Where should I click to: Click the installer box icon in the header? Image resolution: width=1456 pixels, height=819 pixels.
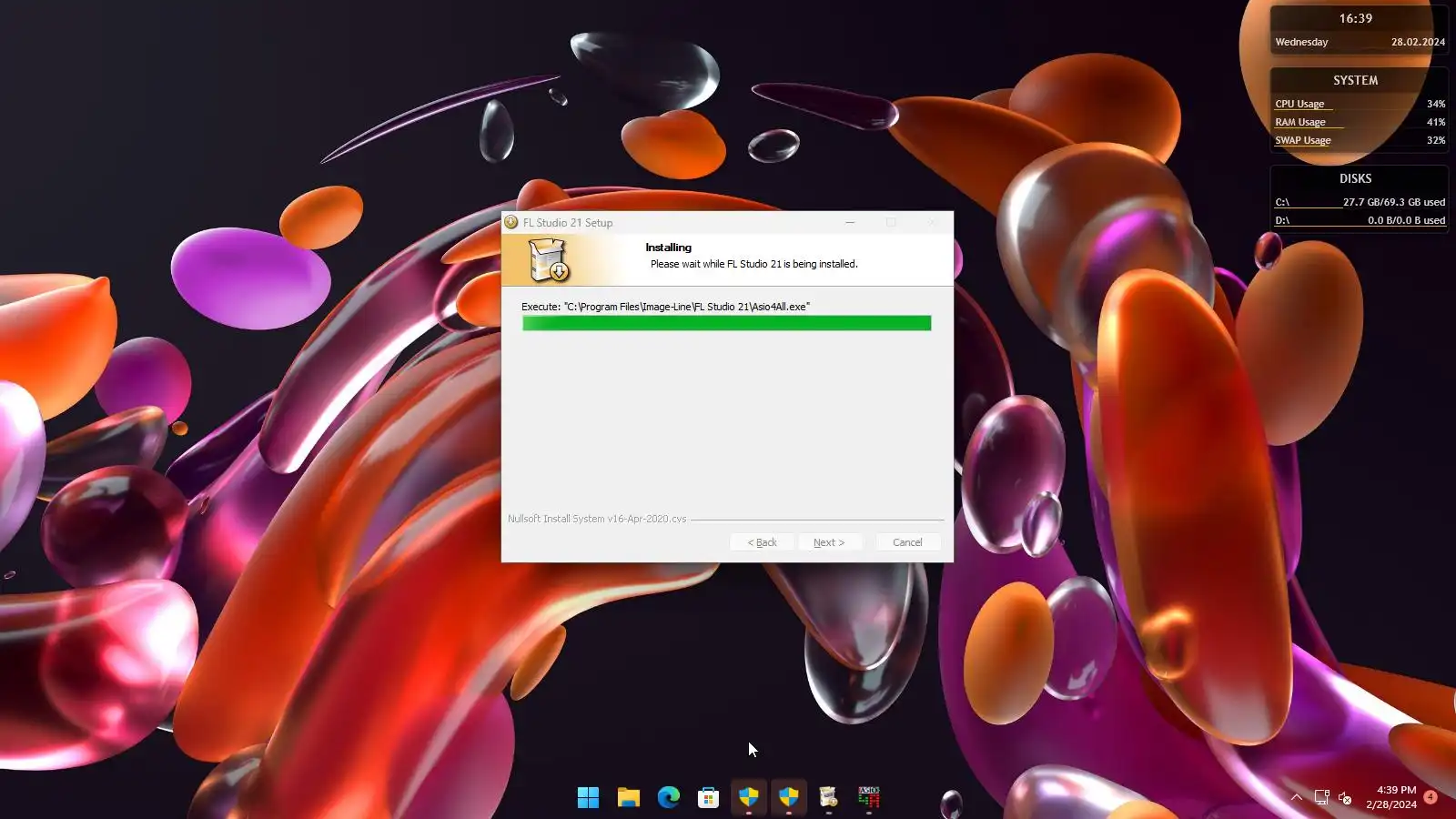(x=549, y=260)
